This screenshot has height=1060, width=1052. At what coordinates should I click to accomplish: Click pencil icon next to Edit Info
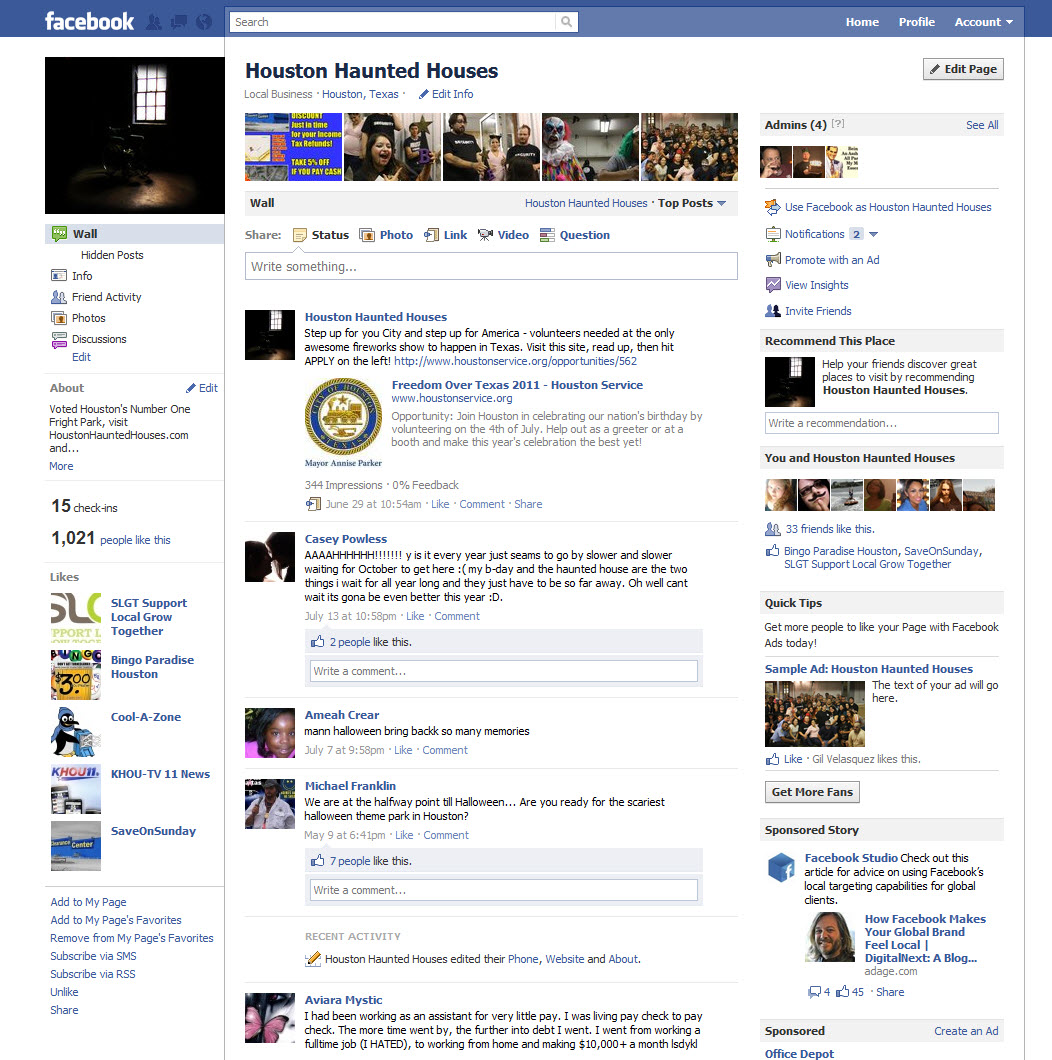[424, 94]
